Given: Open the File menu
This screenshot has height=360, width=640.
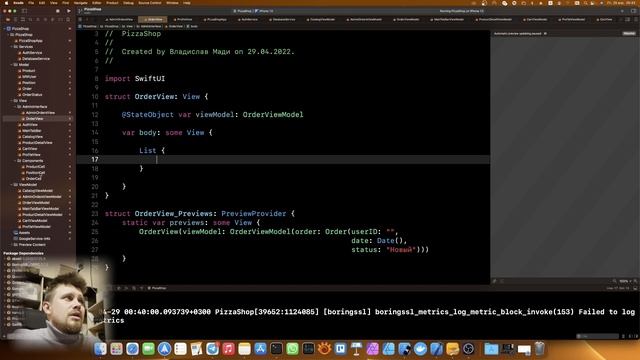Looking at the screenshot, I should coord(31,3).
